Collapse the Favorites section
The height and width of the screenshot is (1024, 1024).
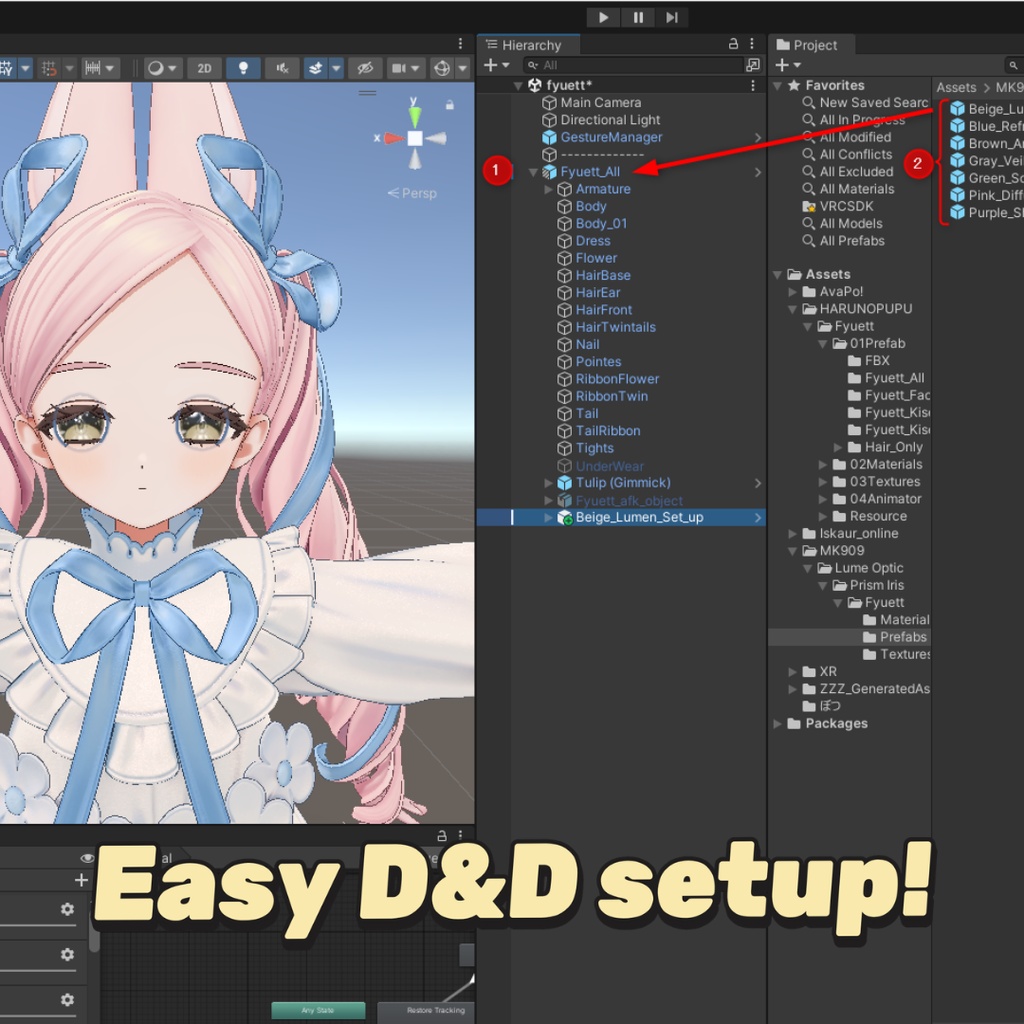click(x=778, y=86)
